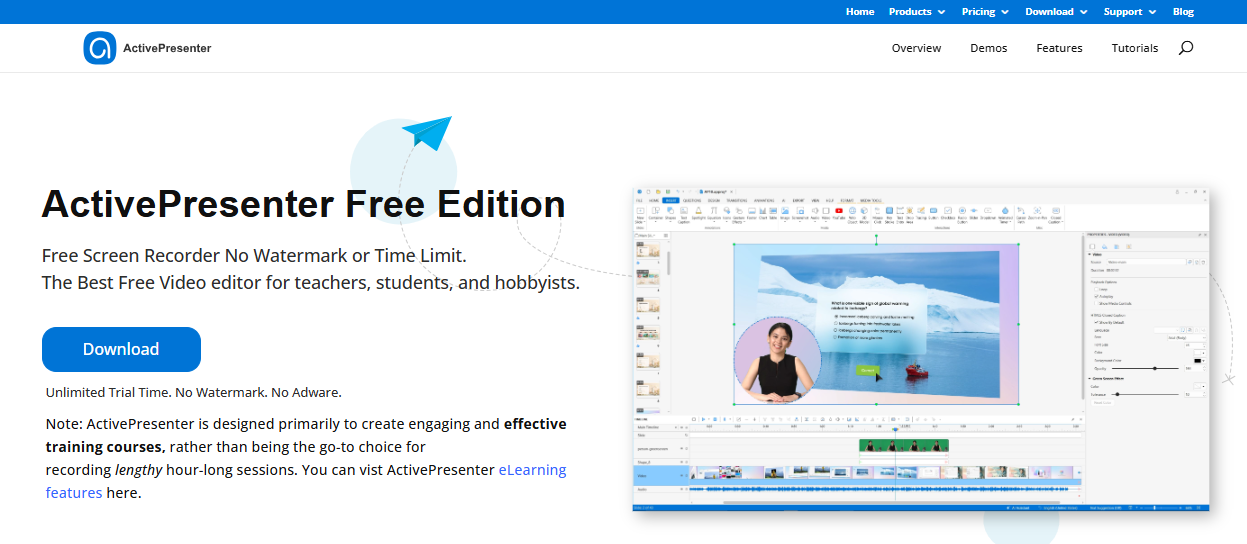Click the blue Download button

coord(121,349)
